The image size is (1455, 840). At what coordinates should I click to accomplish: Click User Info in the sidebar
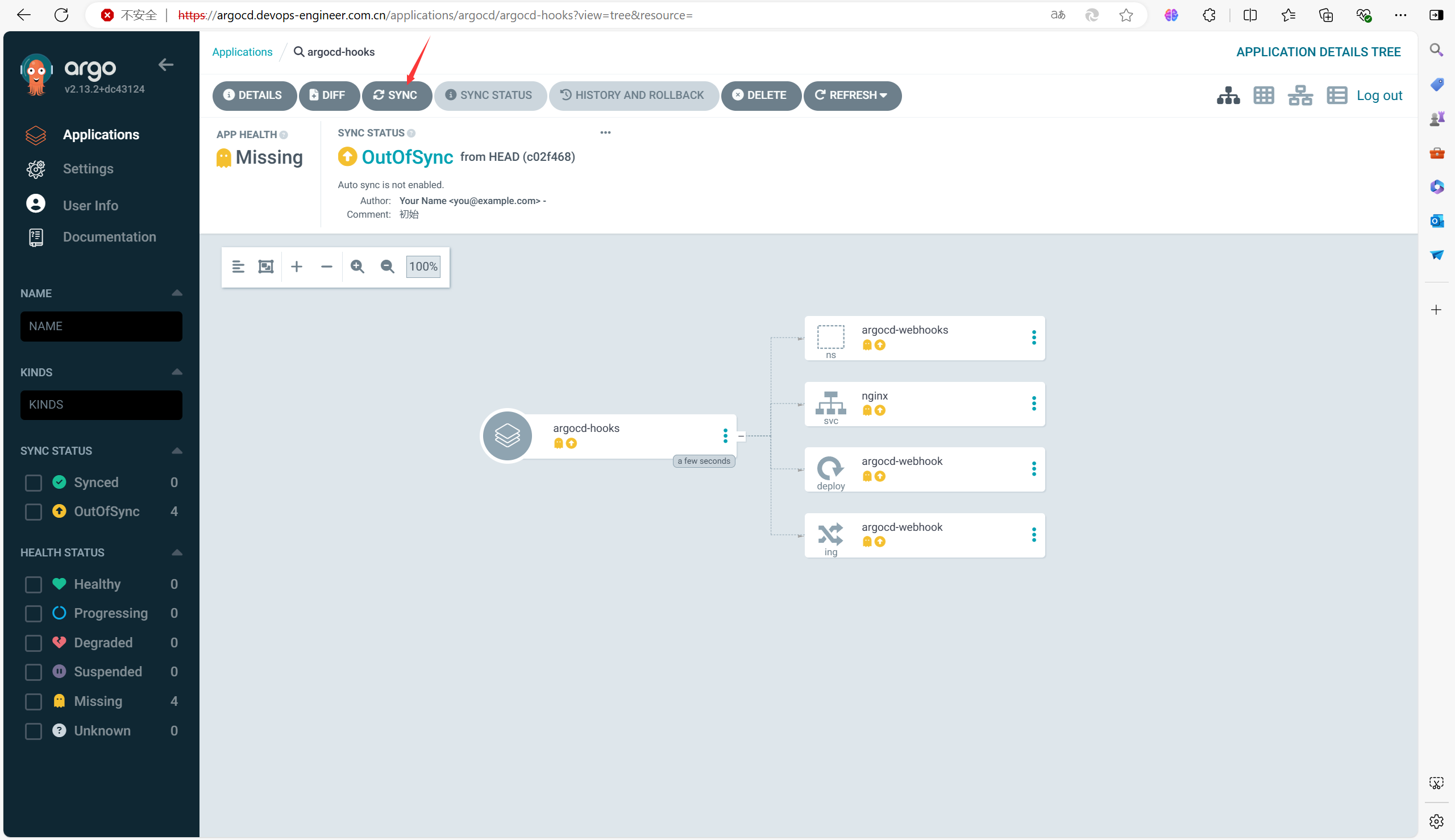(x=90, y=205)
